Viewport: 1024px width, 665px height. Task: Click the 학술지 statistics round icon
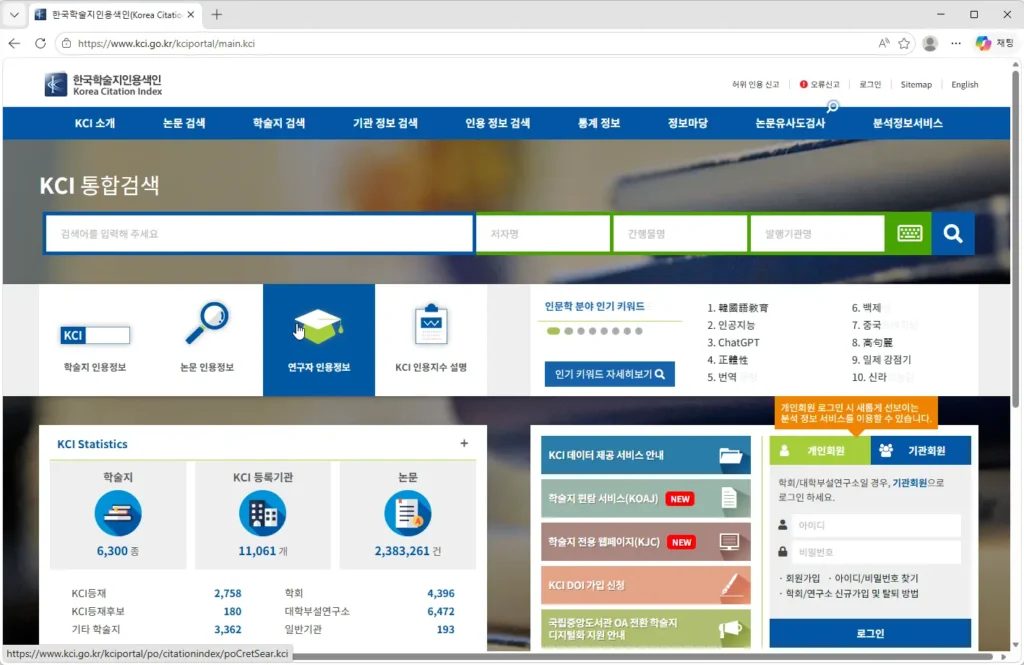pyautogui.click(x=118, y=513)
